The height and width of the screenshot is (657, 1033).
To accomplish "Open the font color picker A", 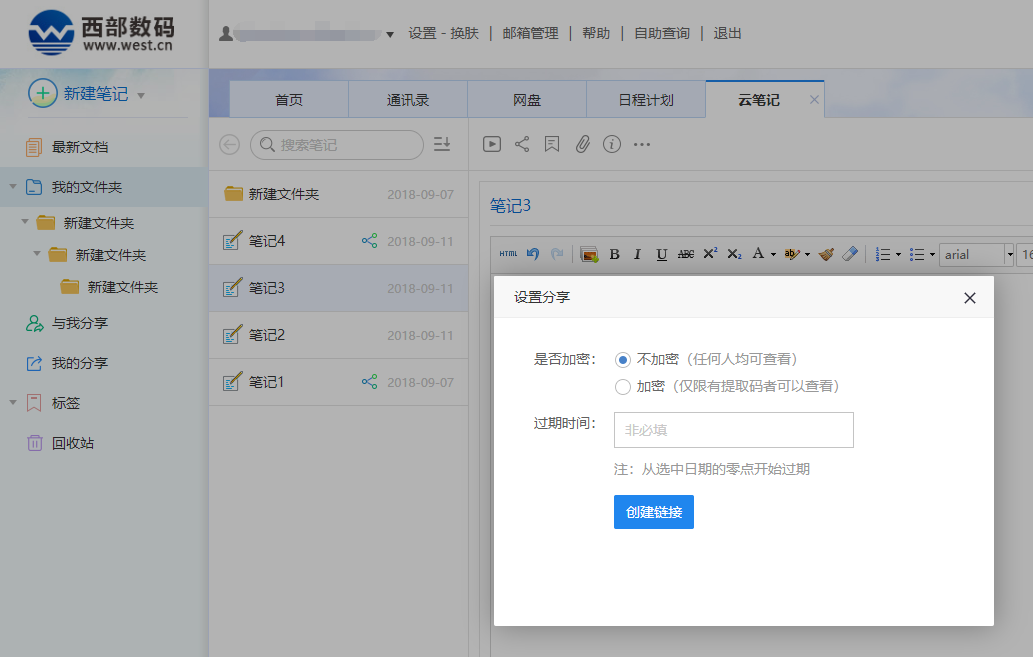I will 760,254.
